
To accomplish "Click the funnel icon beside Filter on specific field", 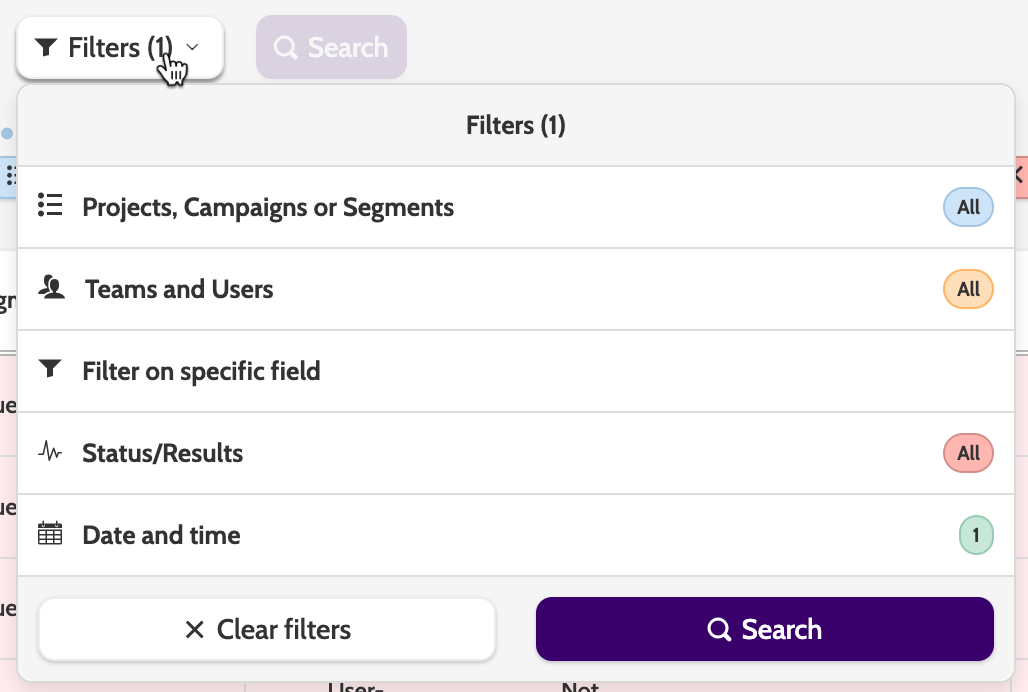I will (50, 370).
